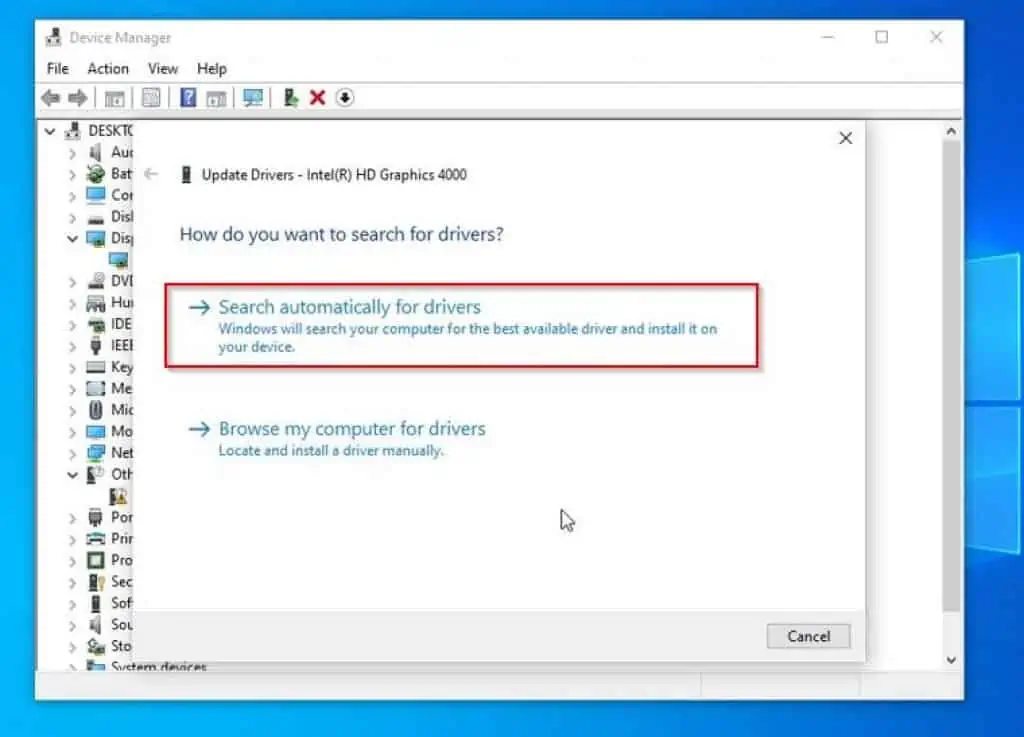Click the Cancel button
This screenshot has height=737, width=1024.
(x=808, y=636)
